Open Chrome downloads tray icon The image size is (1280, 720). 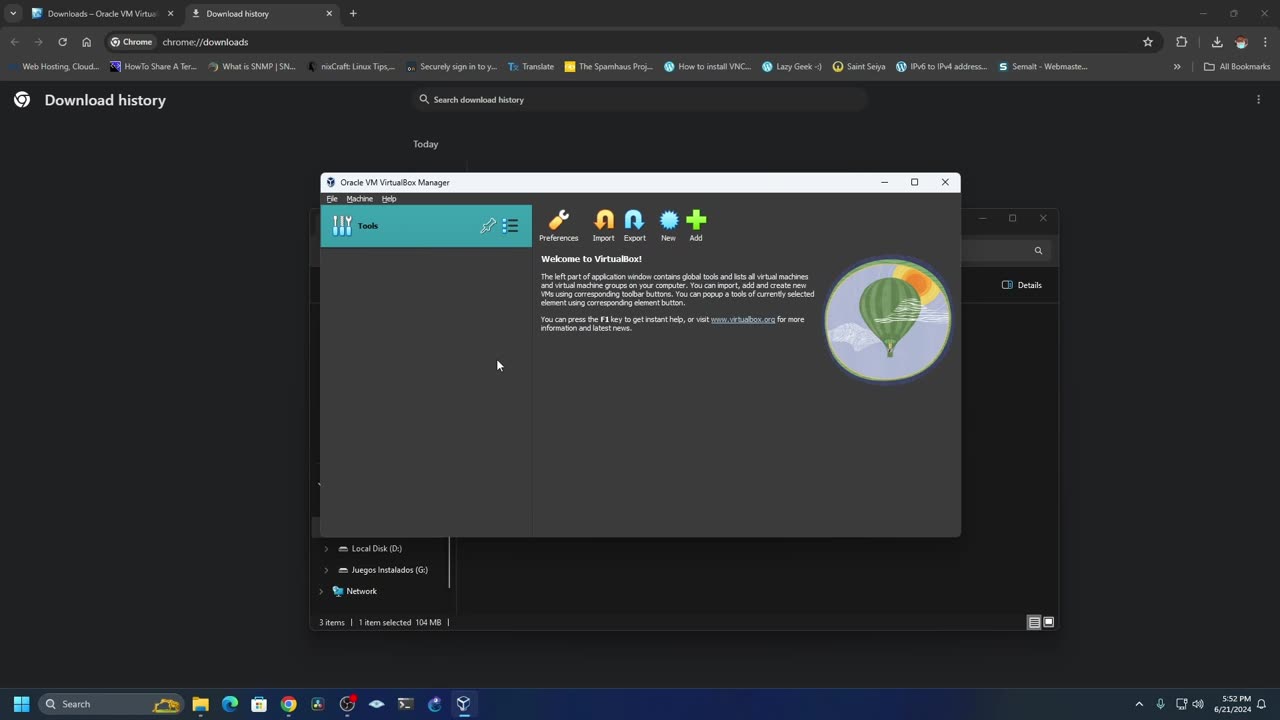click(x=1217, y=42)
